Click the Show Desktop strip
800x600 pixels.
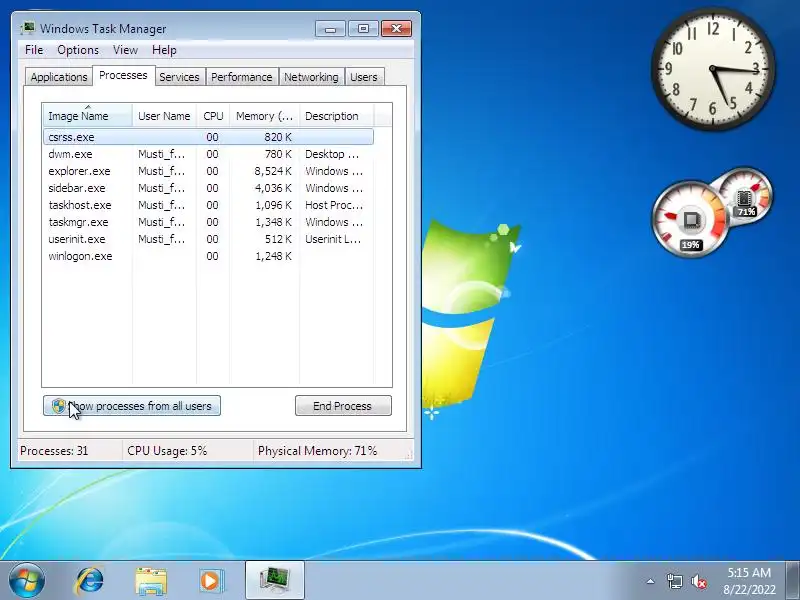(x=792, y=581)
